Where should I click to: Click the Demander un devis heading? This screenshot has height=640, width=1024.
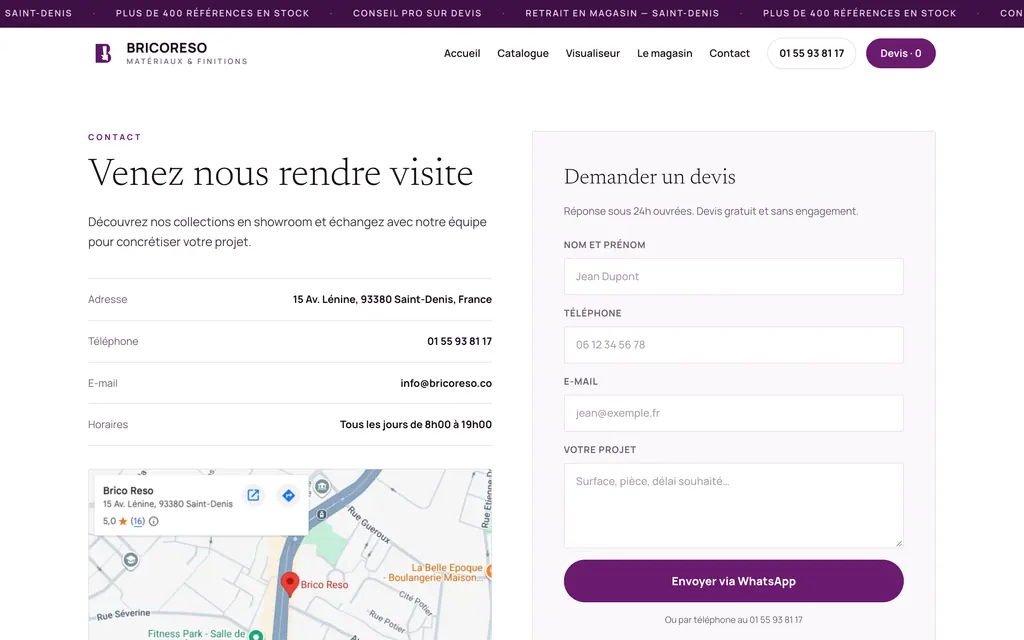649,177
